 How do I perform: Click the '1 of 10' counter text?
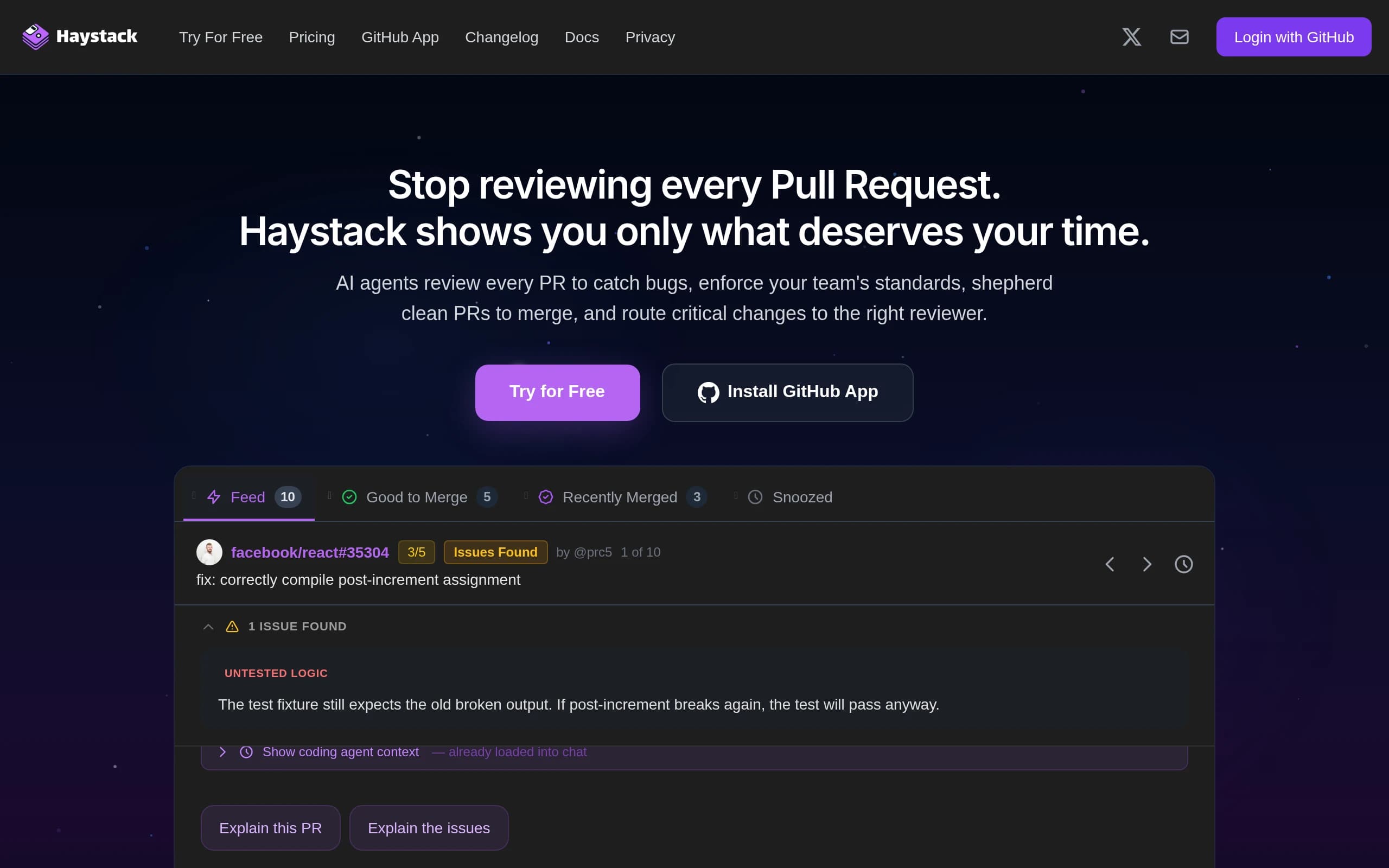pos(641,552)
